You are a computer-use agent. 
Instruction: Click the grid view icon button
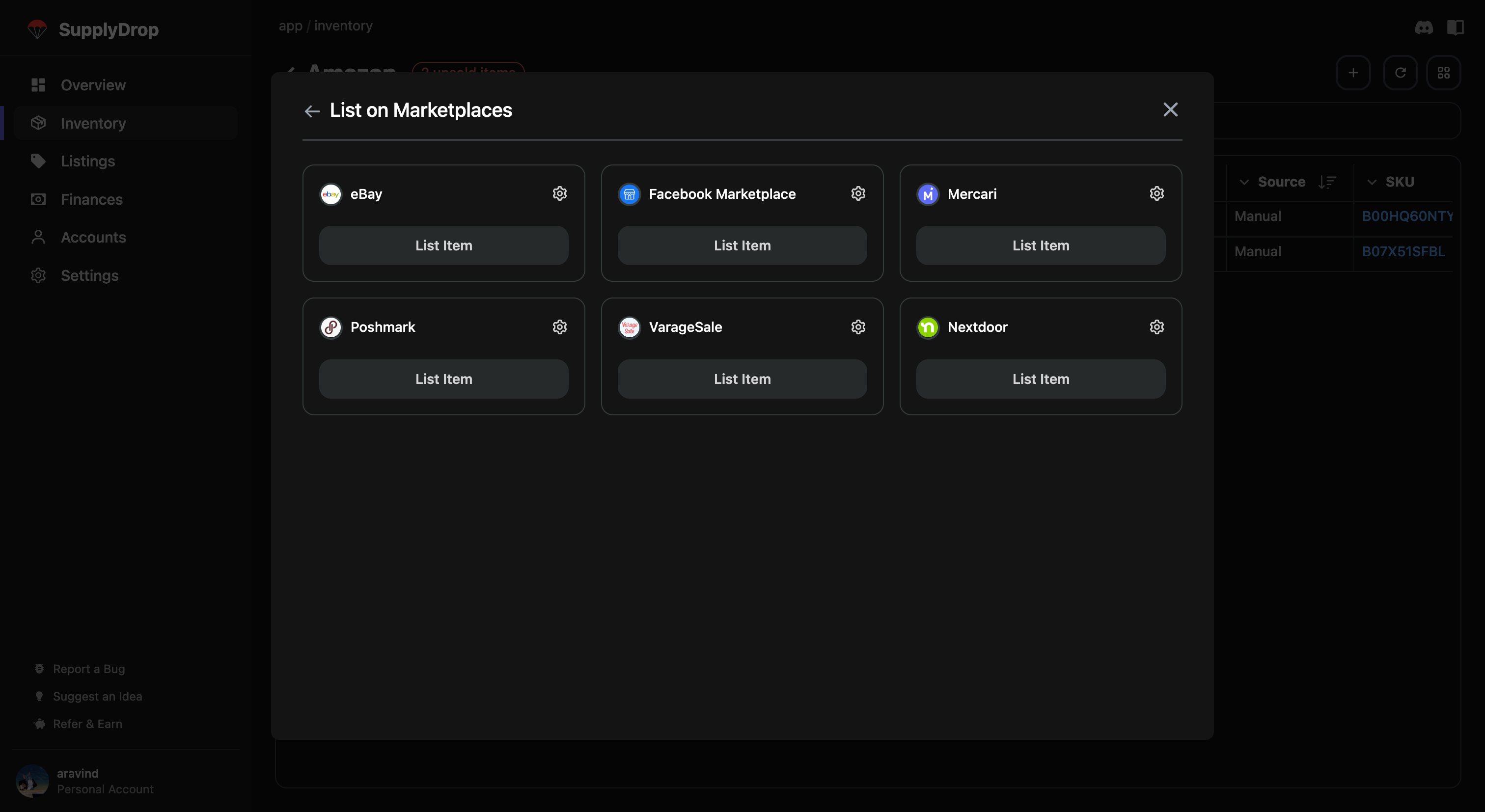(x=1443, y=73)
